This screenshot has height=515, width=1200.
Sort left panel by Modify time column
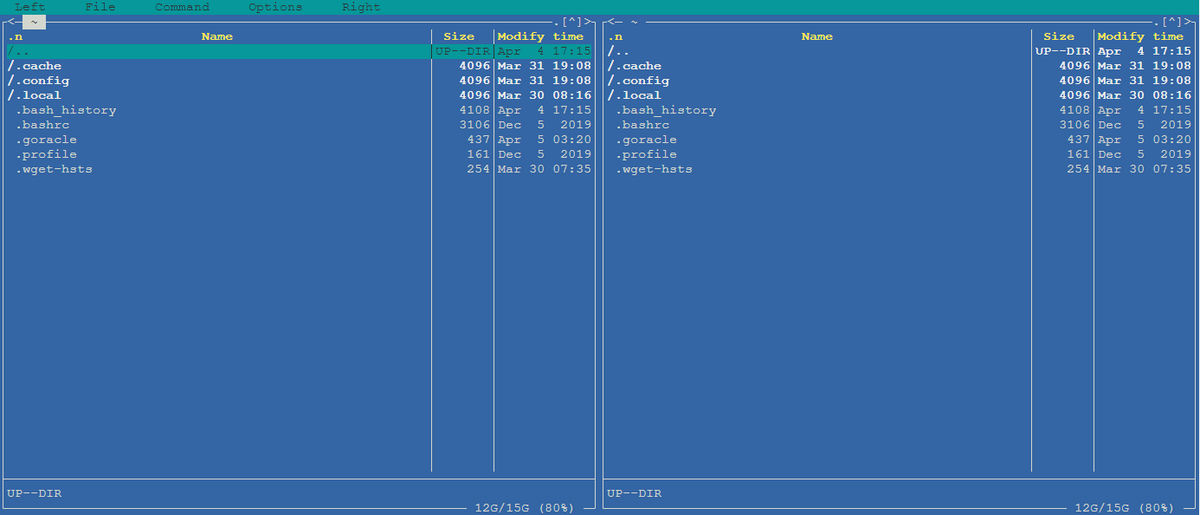click(541, 36)
